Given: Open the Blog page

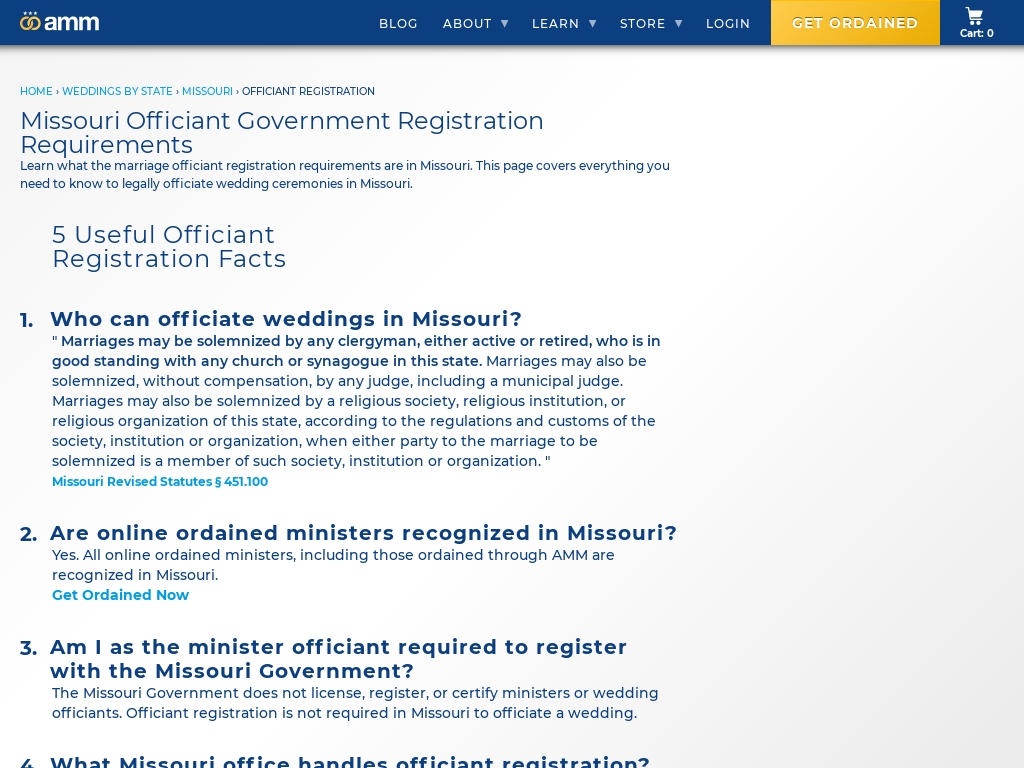Looking at the screenshot, I should point(398,24).
